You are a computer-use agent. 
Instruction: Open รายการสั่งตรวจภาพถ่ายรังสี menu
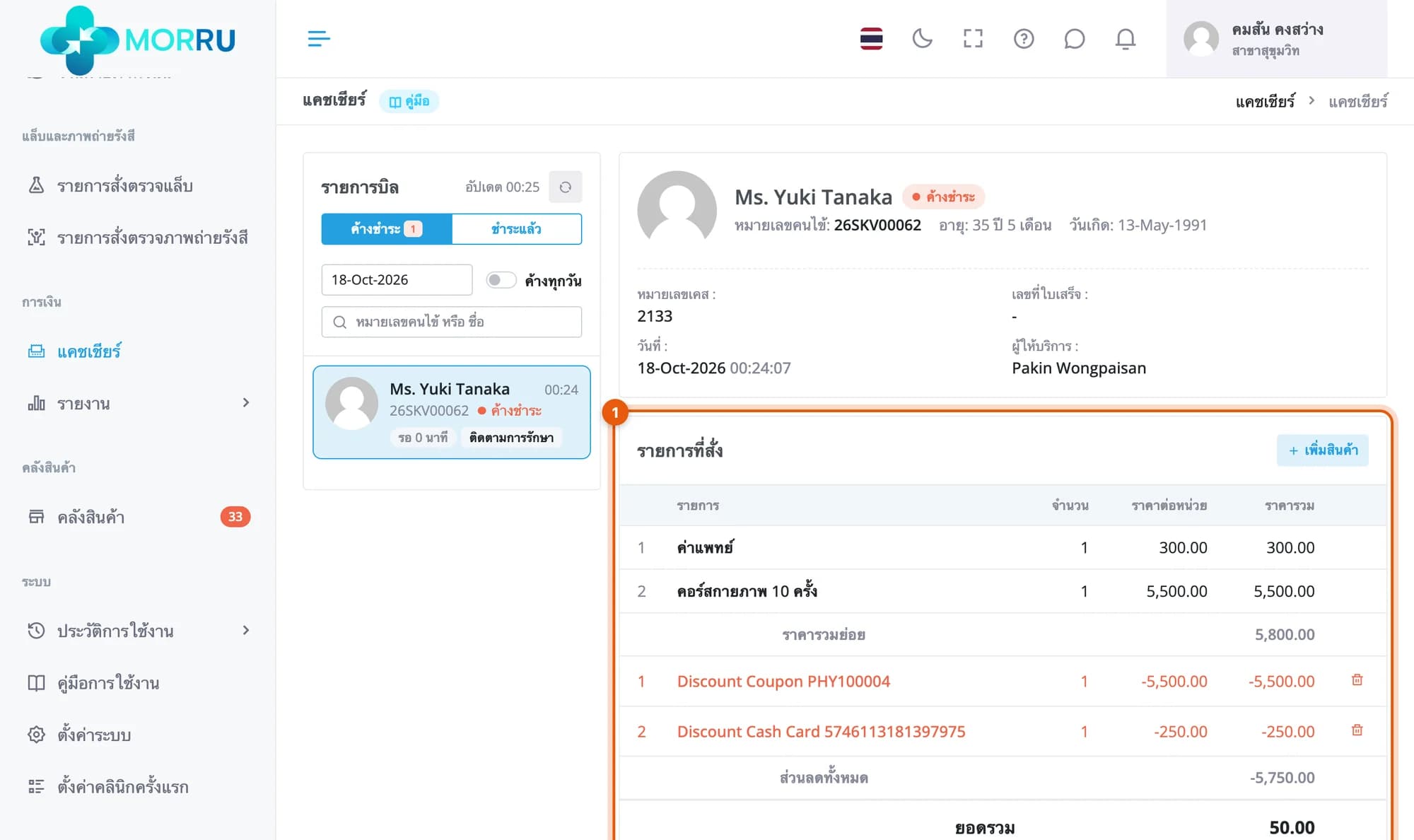(138, 238)
